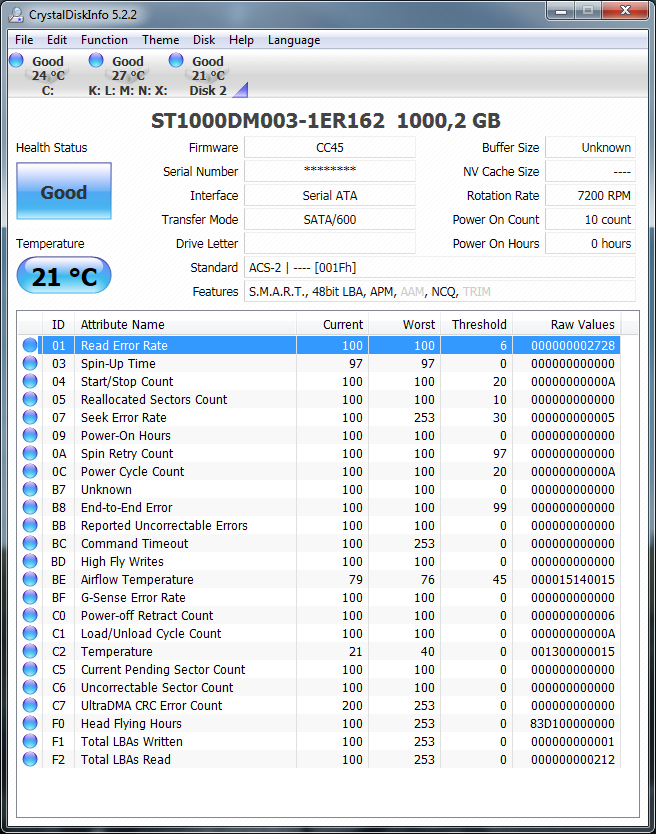This screenshot has height=834, width=656.
Task: Open the Edit menu
Action: click(57, 40)
